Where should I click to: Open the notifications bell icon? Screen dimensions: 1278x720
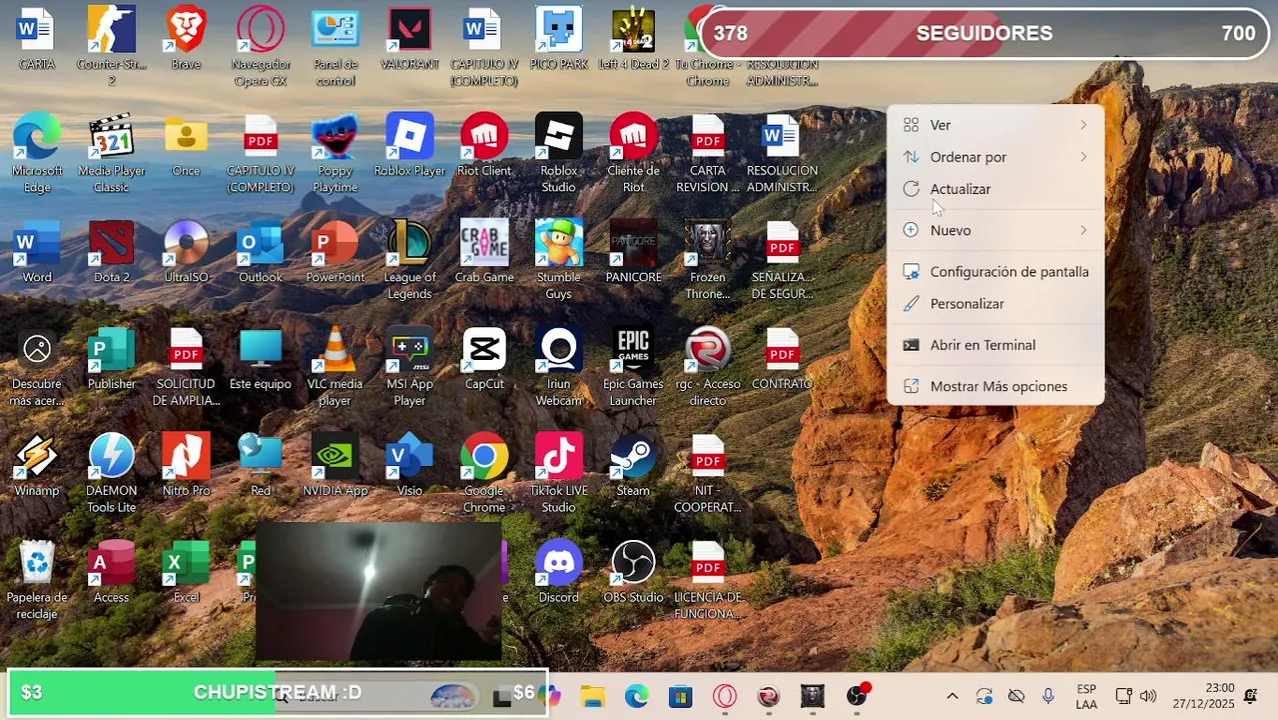[1251, 696]
